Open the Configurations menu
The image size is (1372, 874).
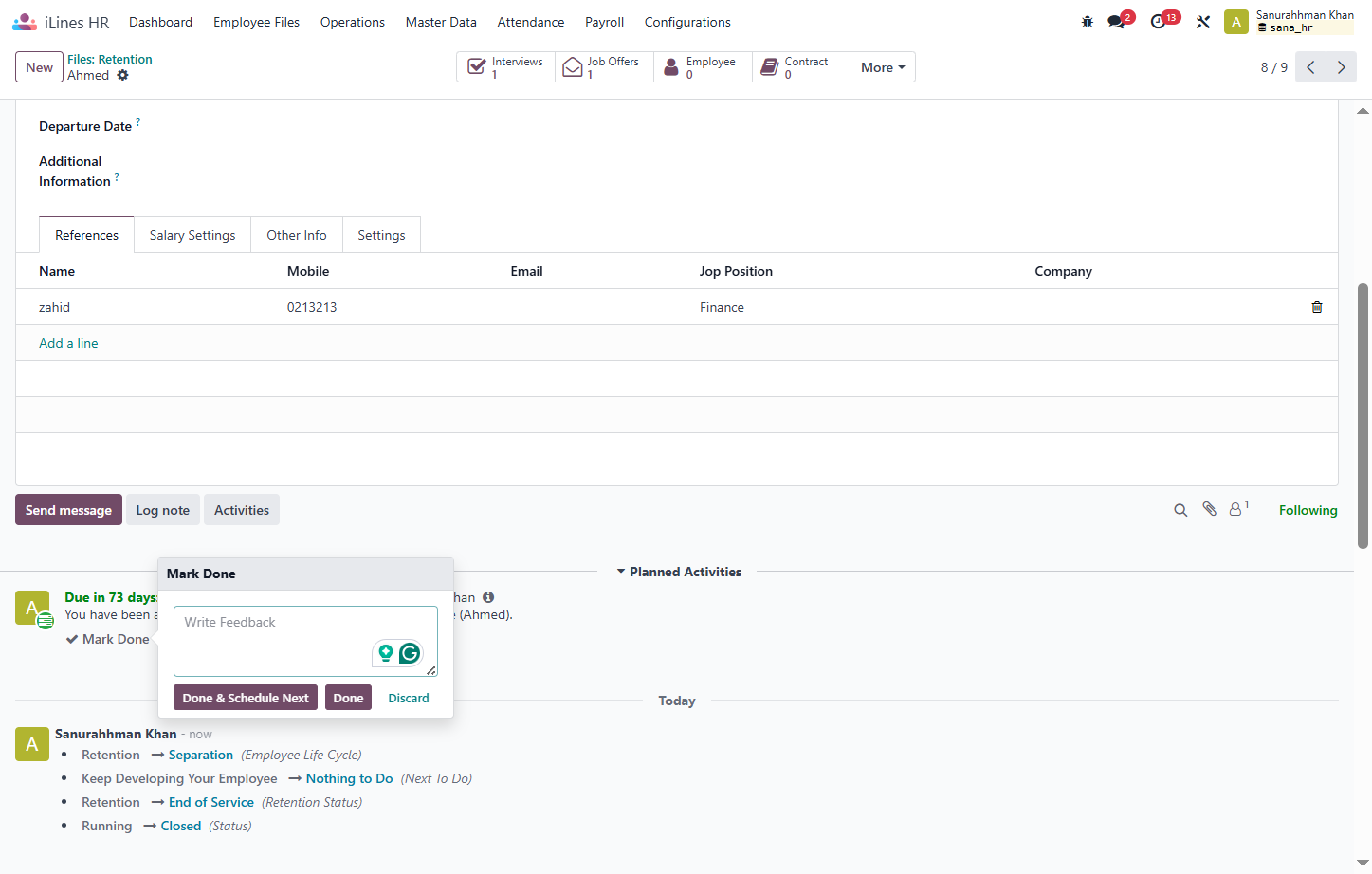(x=687, y=22)
